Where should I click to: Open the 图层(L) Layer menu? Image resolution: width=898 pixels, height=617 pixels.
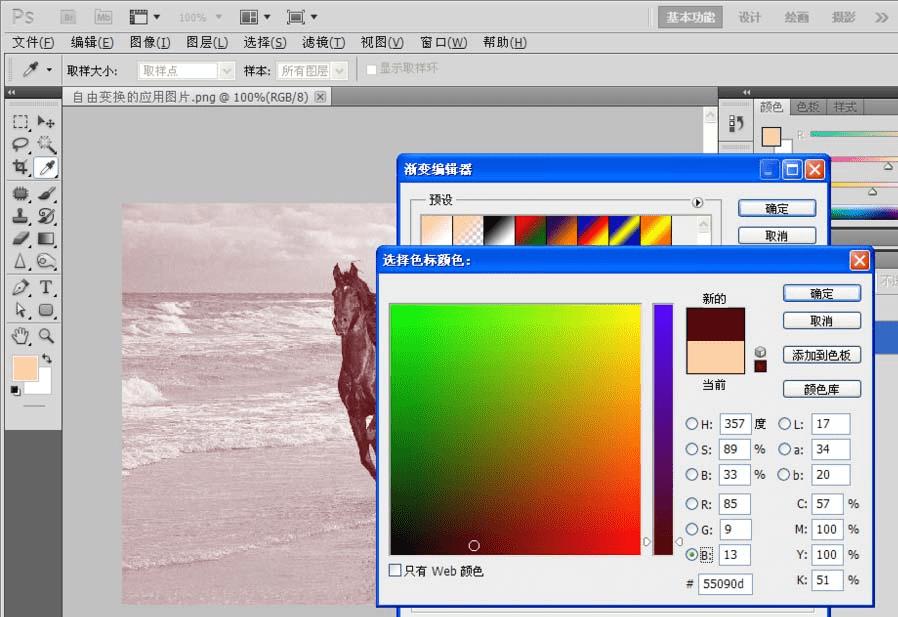[207, 42]
